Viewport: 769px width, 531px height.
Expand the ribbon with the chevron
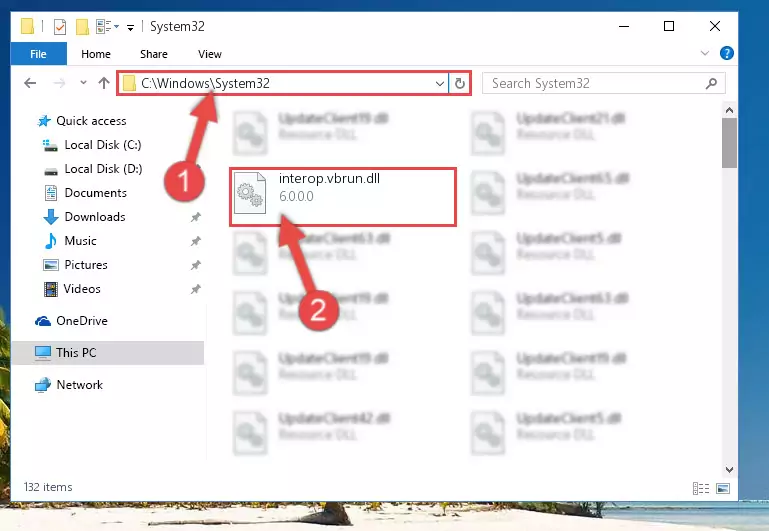click(x=705, y=53)
